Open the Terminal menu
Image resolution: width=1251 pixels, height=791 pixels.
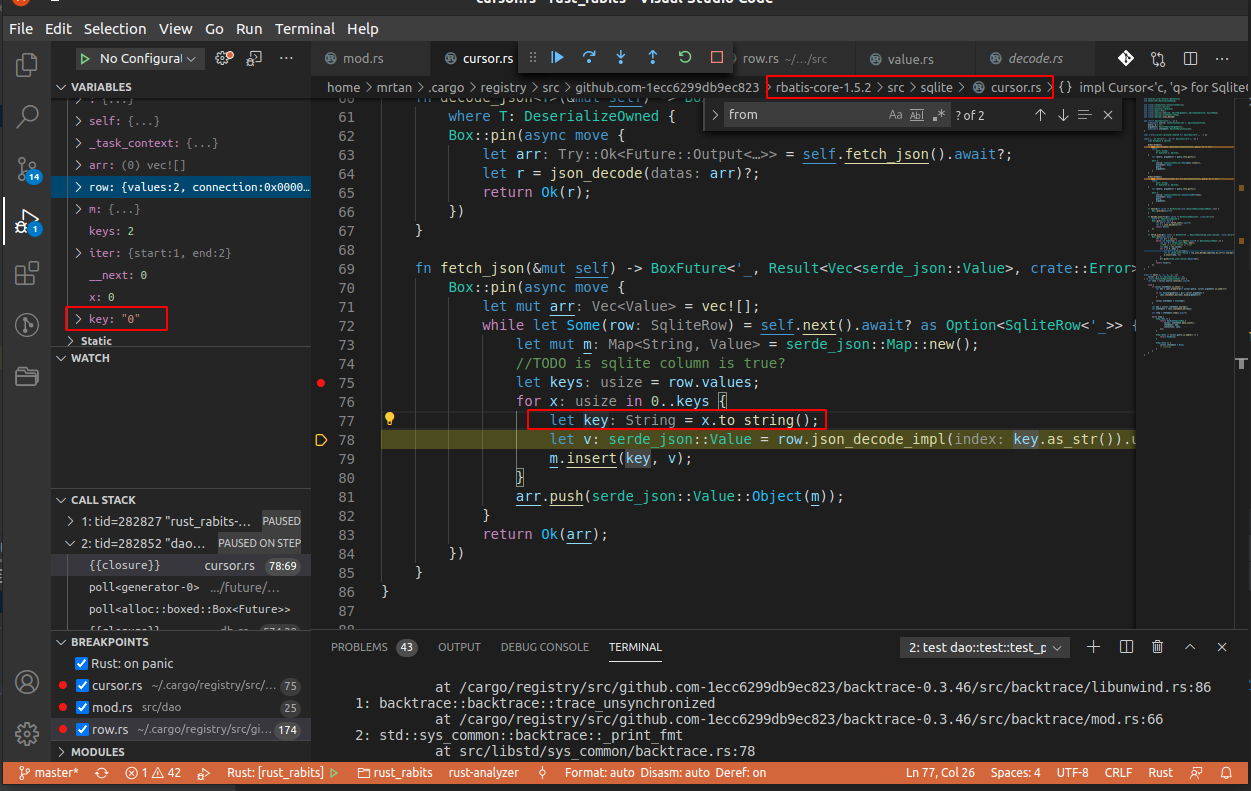tap(305, 29)
